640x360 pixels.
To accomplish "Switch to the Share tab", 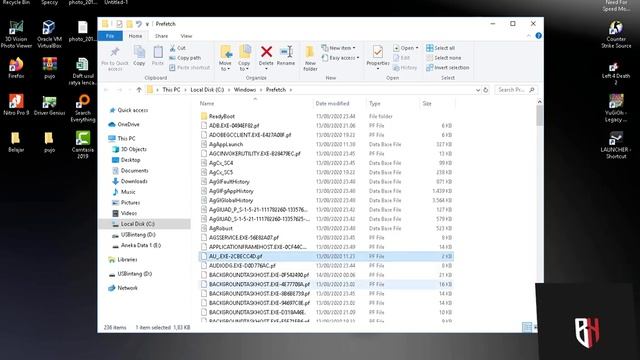I will click(161, 36).
